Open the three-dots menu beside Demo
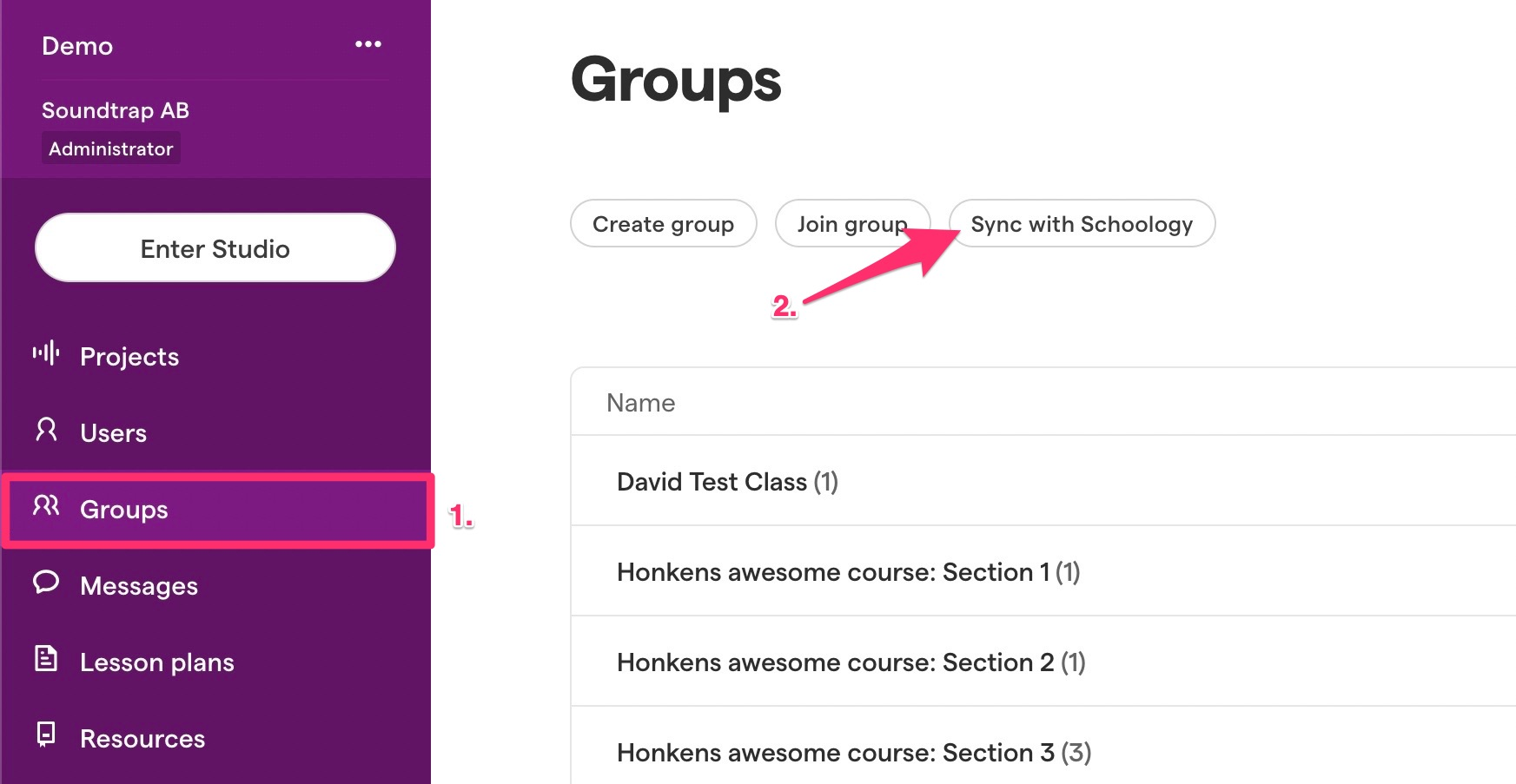Screen dimensions: 1516x784 click(368, 44)
